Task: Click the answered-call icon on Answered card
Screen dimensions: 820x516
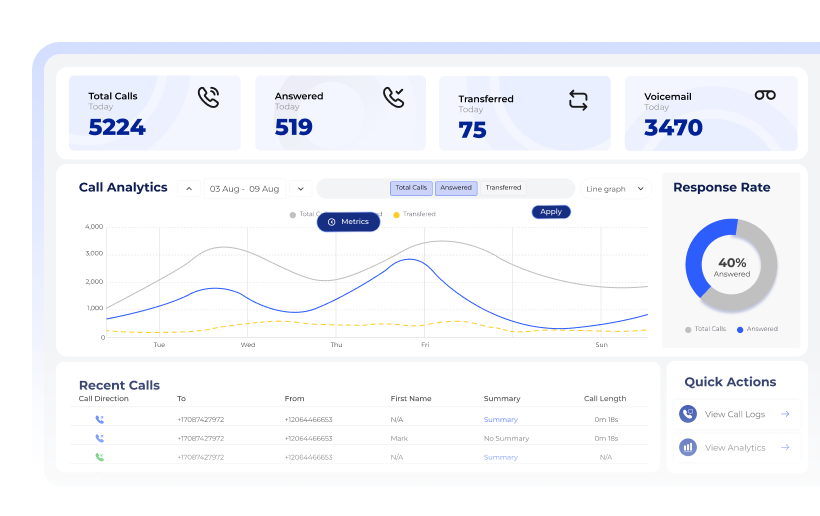Action: (394, 97)
